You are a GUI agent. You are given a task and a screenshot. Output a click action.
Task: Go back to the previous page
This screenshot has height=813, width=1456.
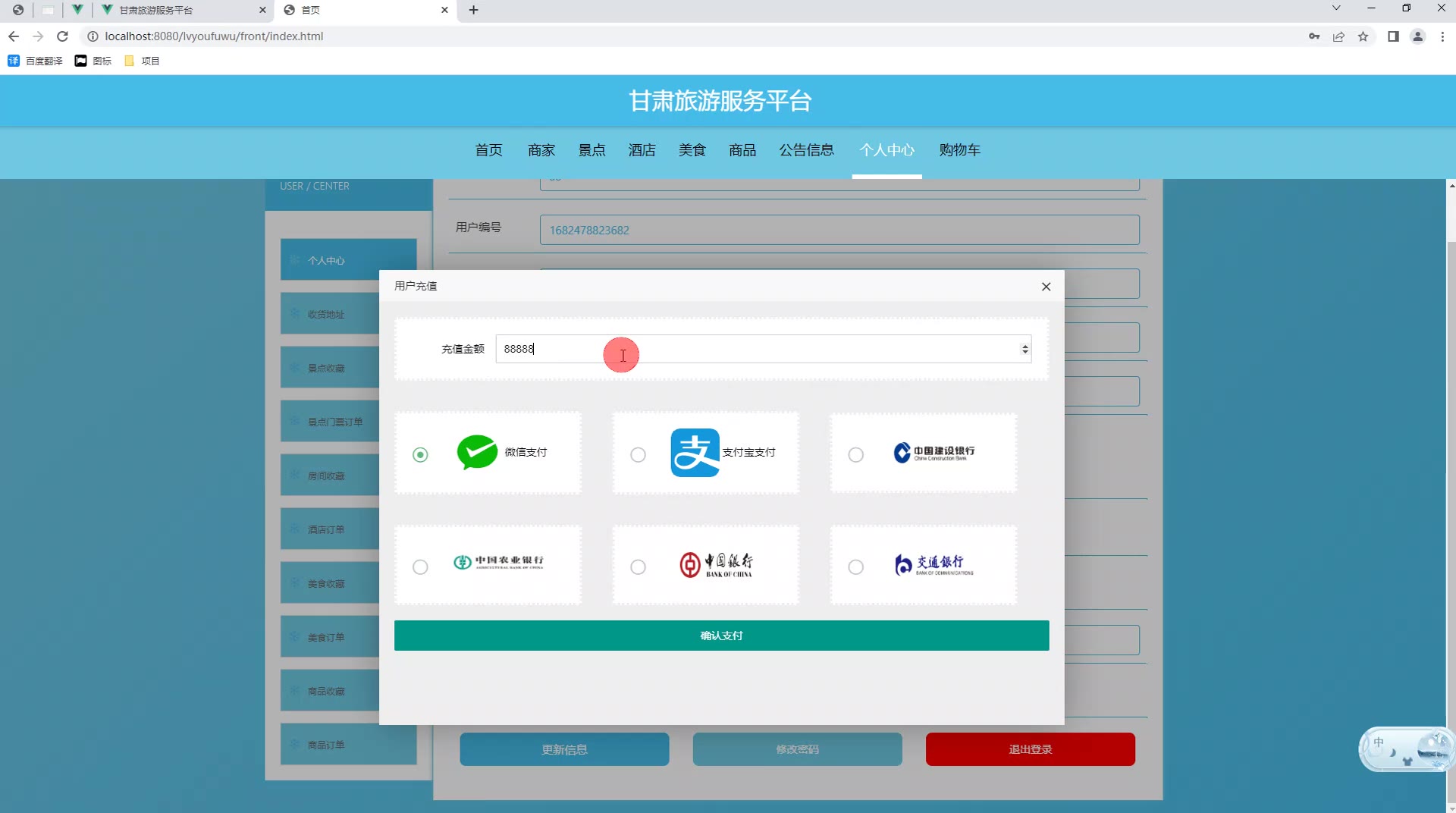[x=14, y=36]
